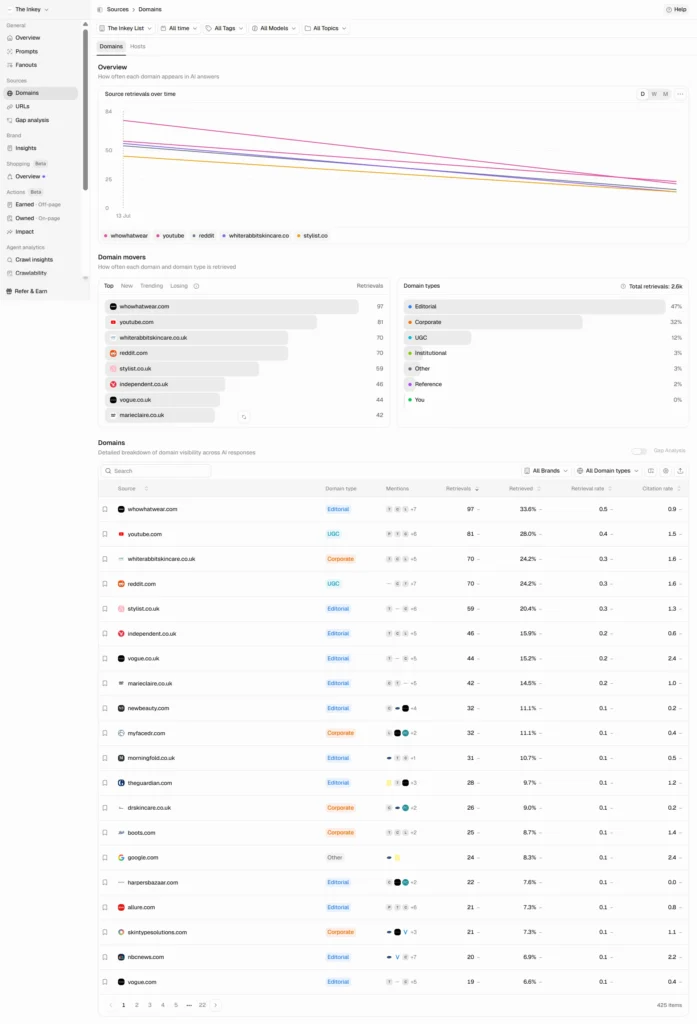Click the Help icon button
The height and width of the screenshot is (1024, 697).
[676, 10]
